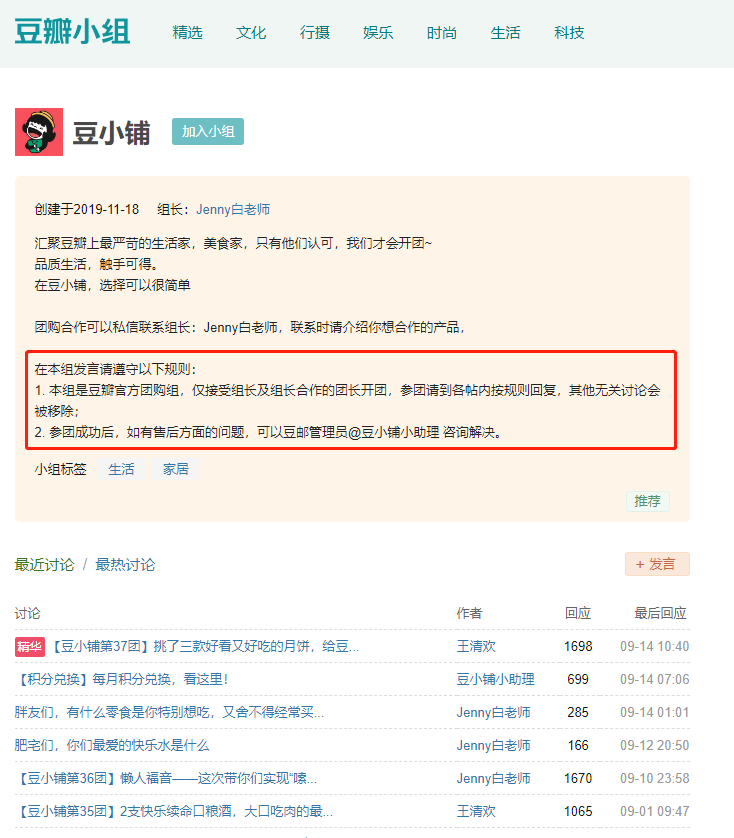734x838 pixels.
Task: Open the 娱乐 navigation tab
Action: point(378,33)
